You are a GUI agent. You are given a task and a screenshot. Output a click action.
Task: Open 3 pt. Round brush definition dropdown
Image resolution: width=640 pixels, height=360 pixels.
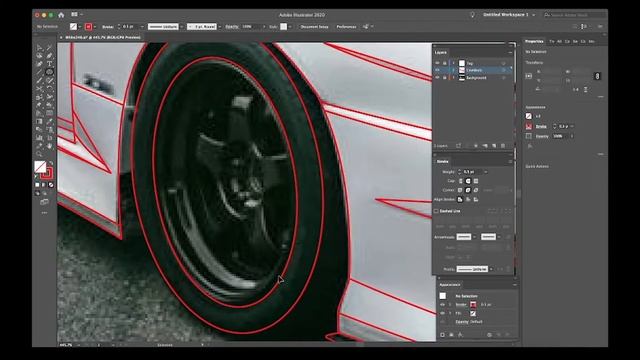click(x=220, y=27)
